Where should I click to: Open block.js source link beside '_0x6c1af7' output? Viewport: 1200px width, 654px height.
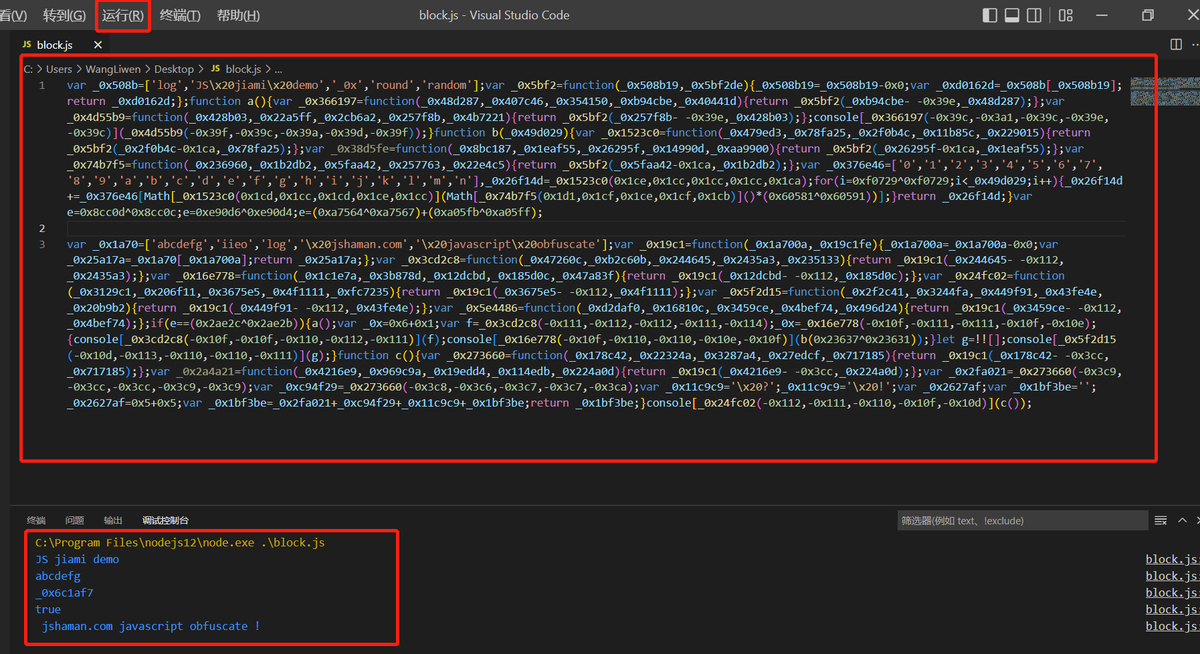[1172, 593]
